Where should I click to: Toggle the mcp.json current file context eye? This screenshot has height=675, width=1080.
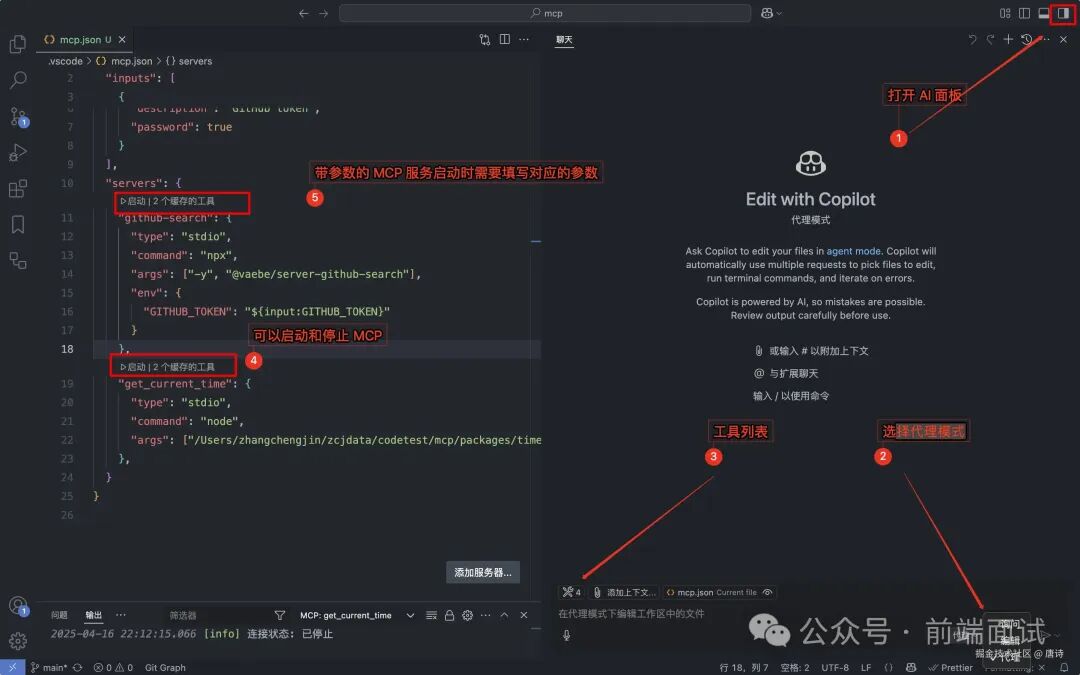click(x=767, y=592)
